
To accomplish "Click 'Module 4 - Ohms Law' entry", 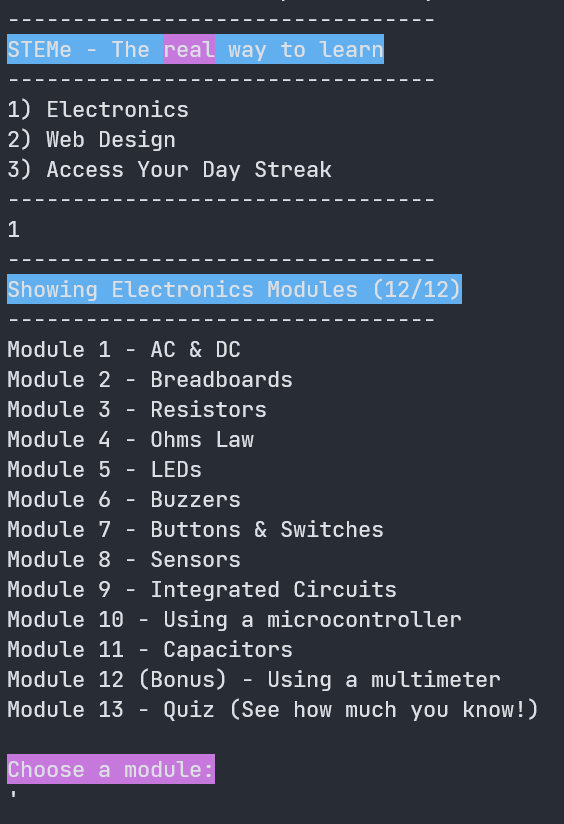I will [131, 439].
